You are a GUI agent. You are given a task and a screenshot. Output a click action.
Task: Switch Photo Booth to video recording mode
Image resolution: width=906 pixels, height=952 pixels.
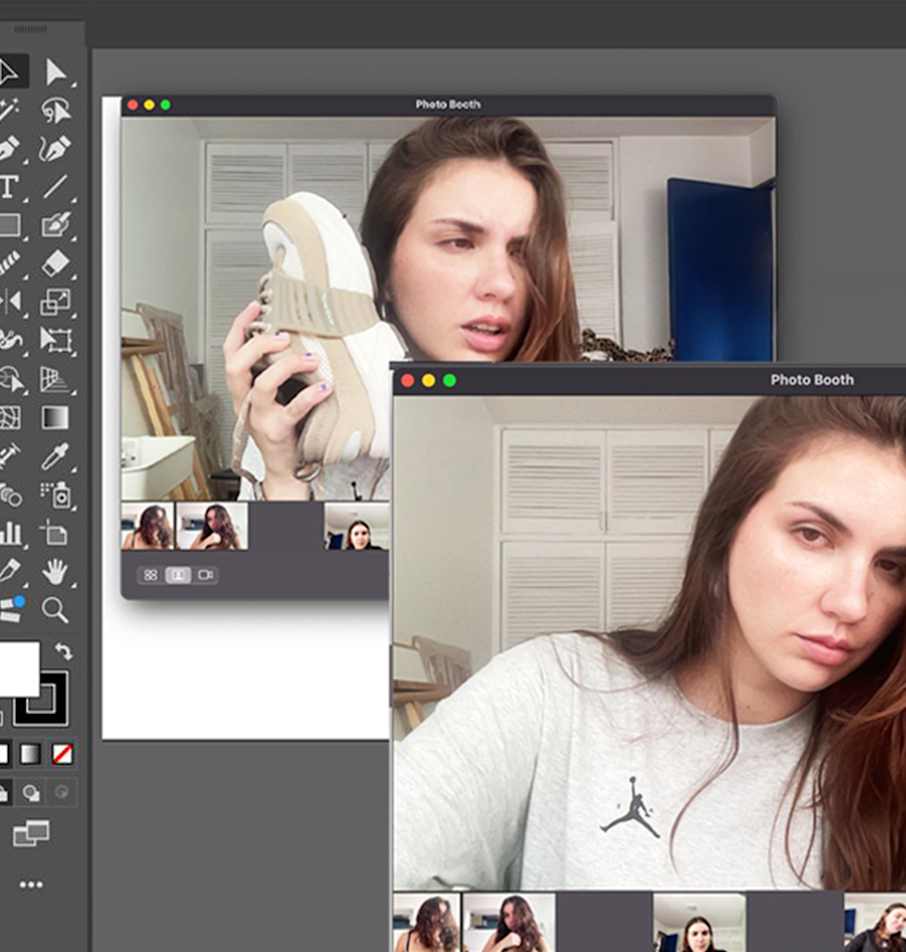click(x=206, y=575)
